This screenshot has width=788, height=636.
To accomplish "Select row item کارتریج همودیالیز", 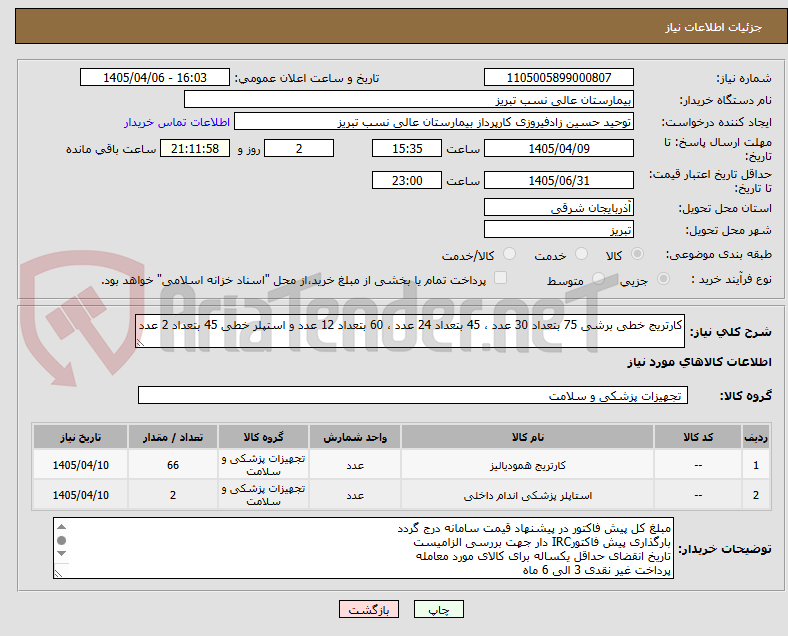I will [x=527, y=466].
